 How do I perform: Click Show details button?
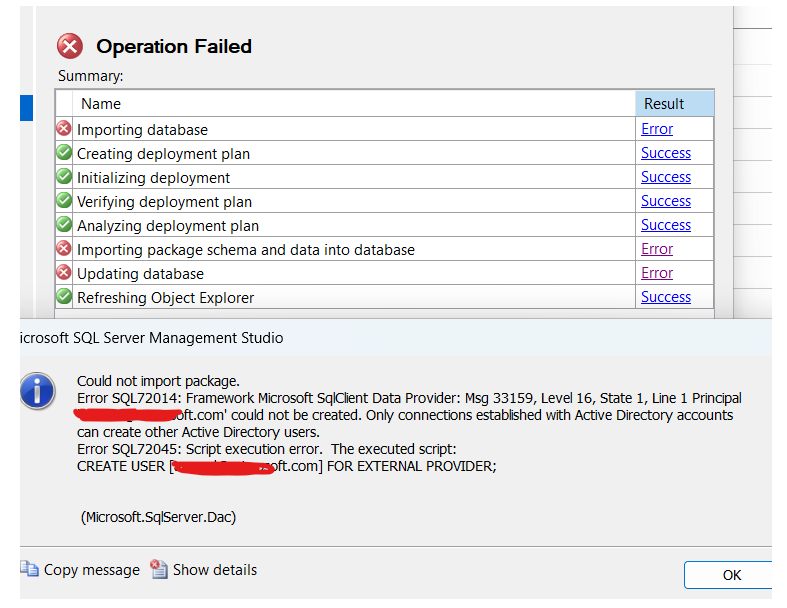click(214, 570)
